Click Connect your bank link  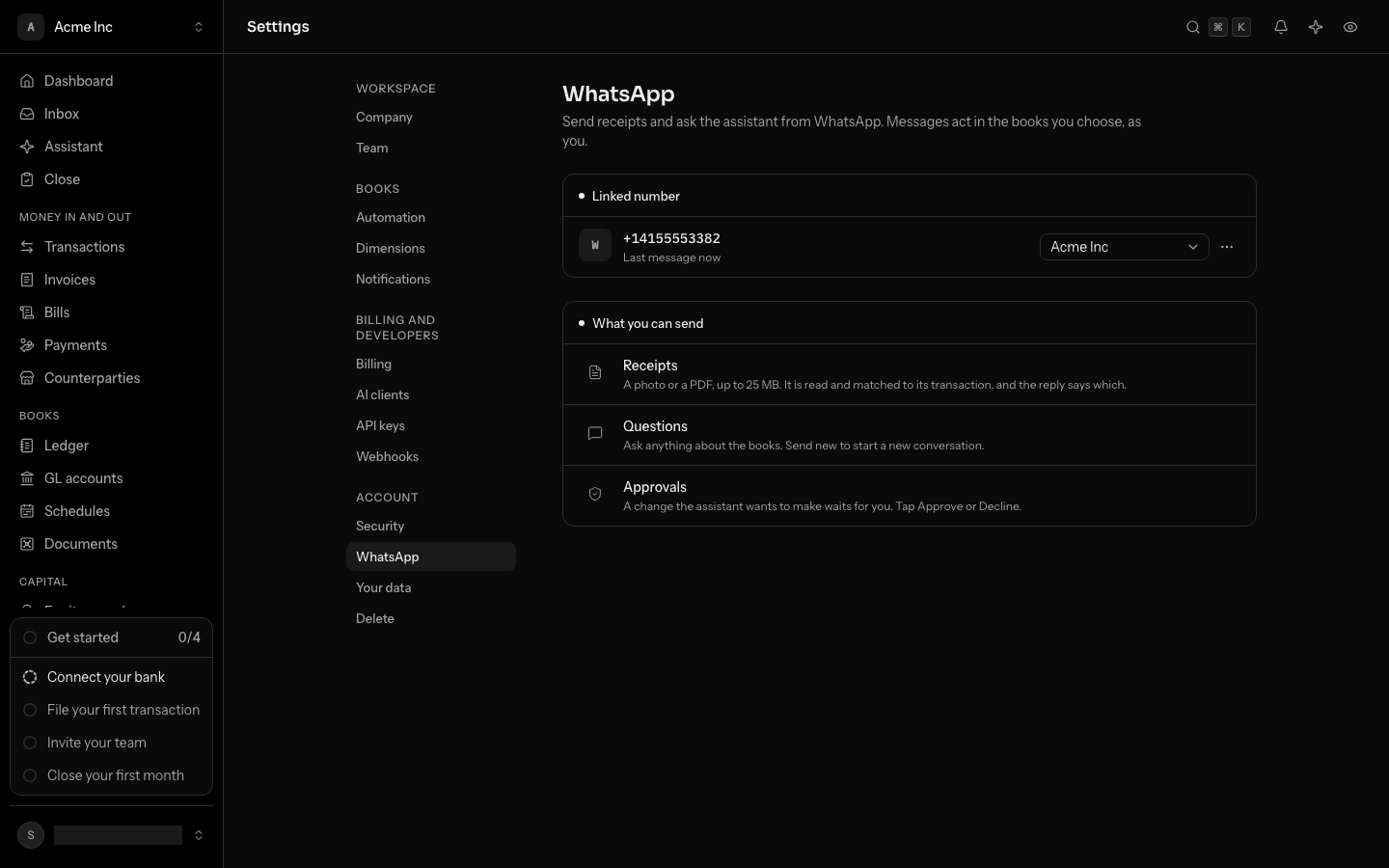106,677
